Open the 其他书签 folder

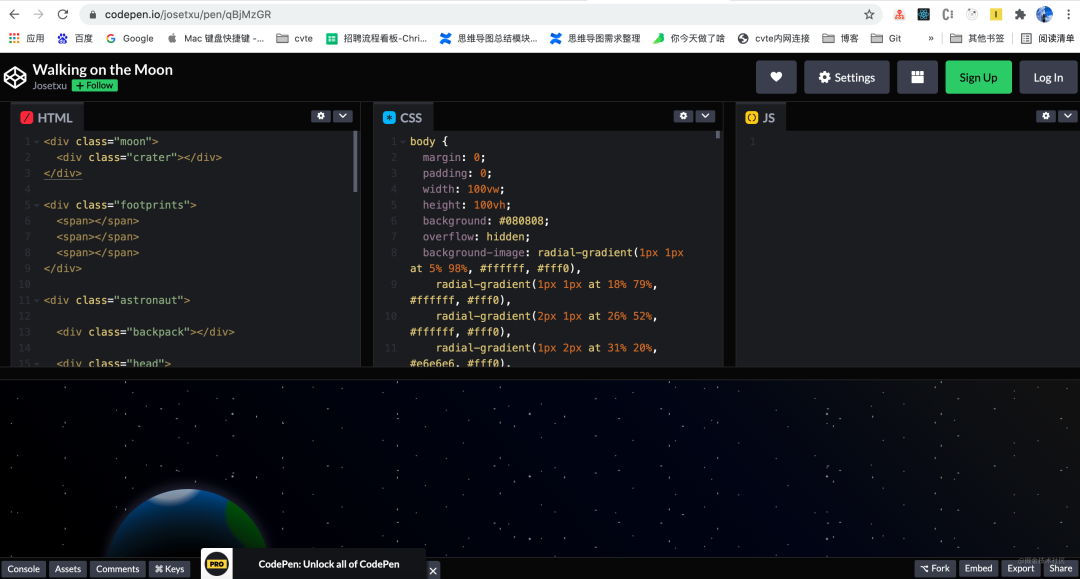[x=977, y=39]
